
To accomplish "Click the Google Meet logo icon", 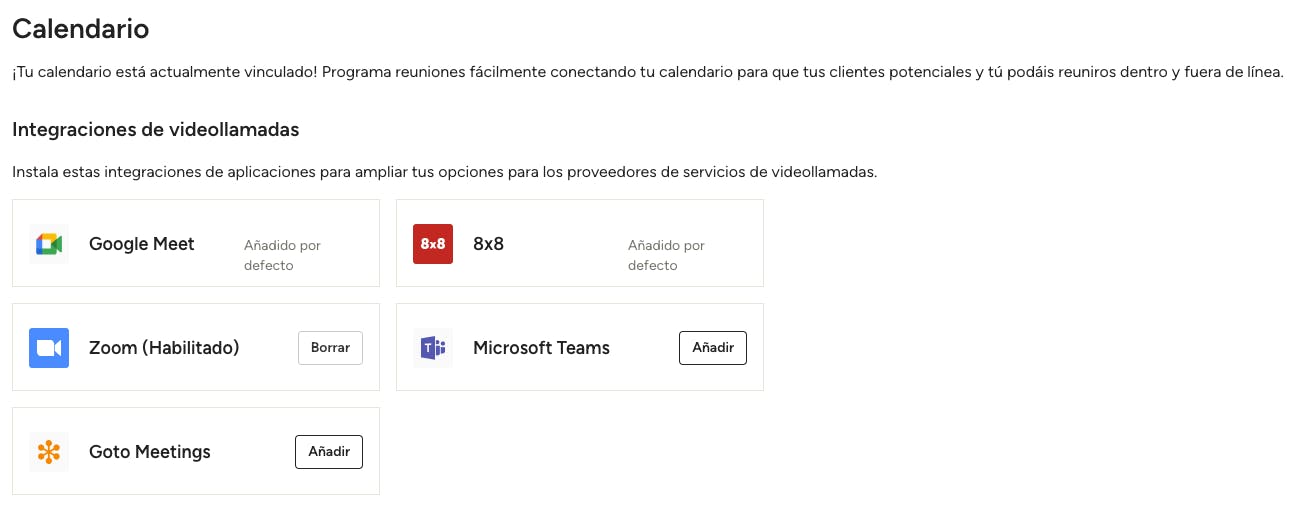I will (x=49, y=244).
